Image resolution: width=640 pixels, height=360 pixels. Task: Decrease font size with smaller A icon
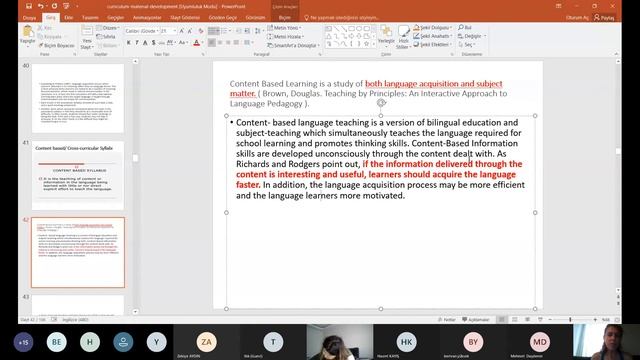(x=190, y=31)
